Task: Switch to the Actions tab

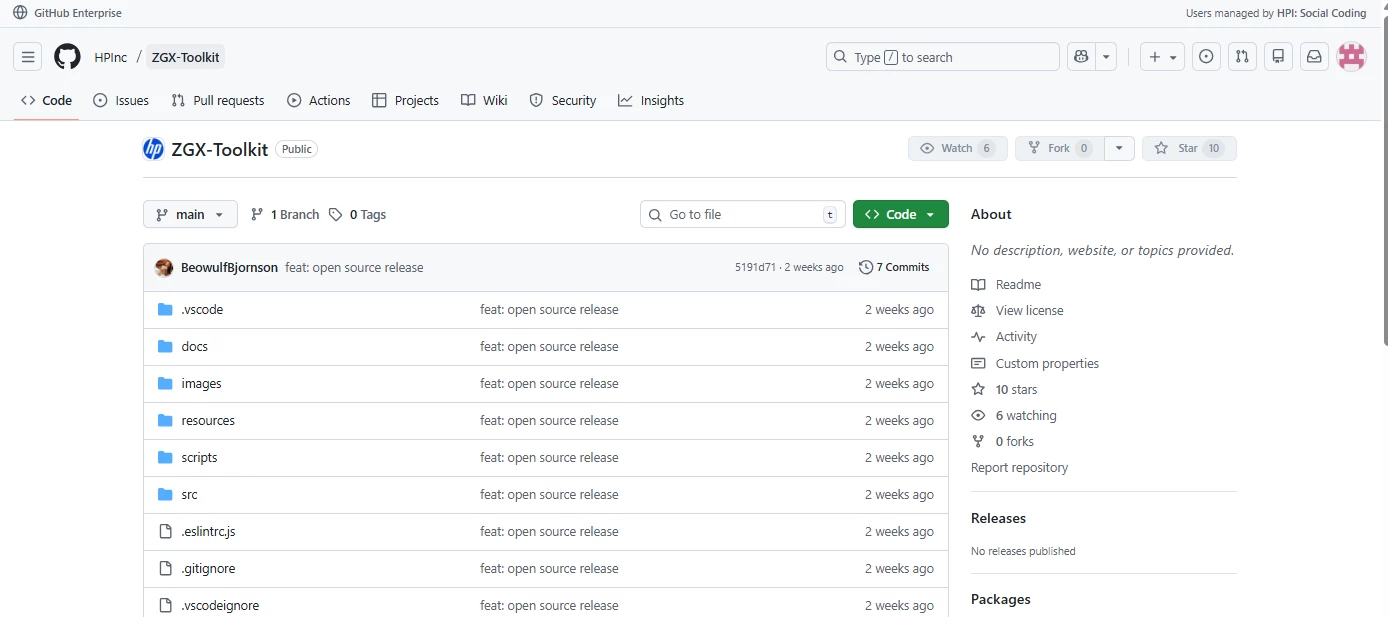Action: pos(319,100)
